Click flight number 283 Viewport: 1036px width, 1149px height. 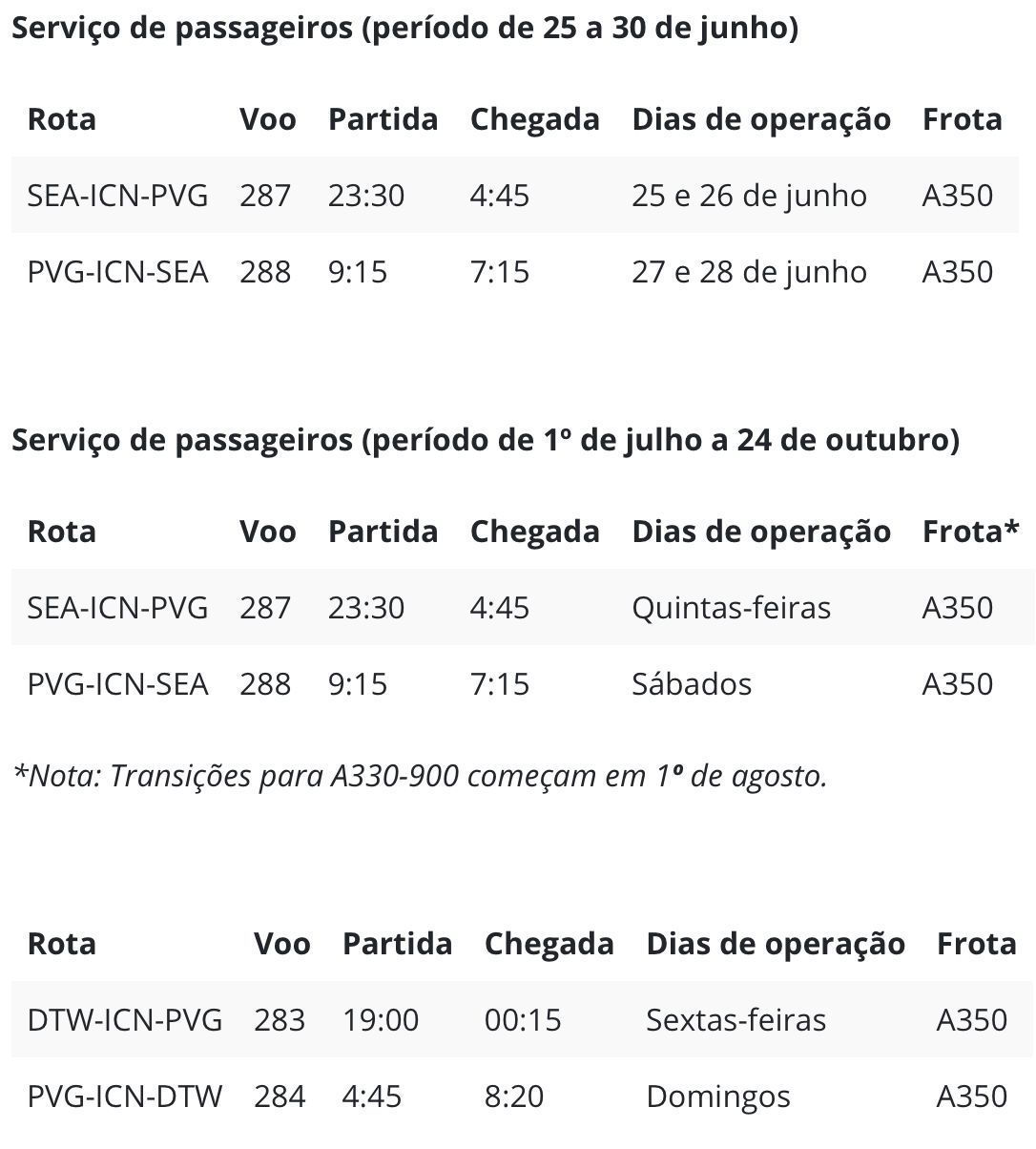point(280,1020)
